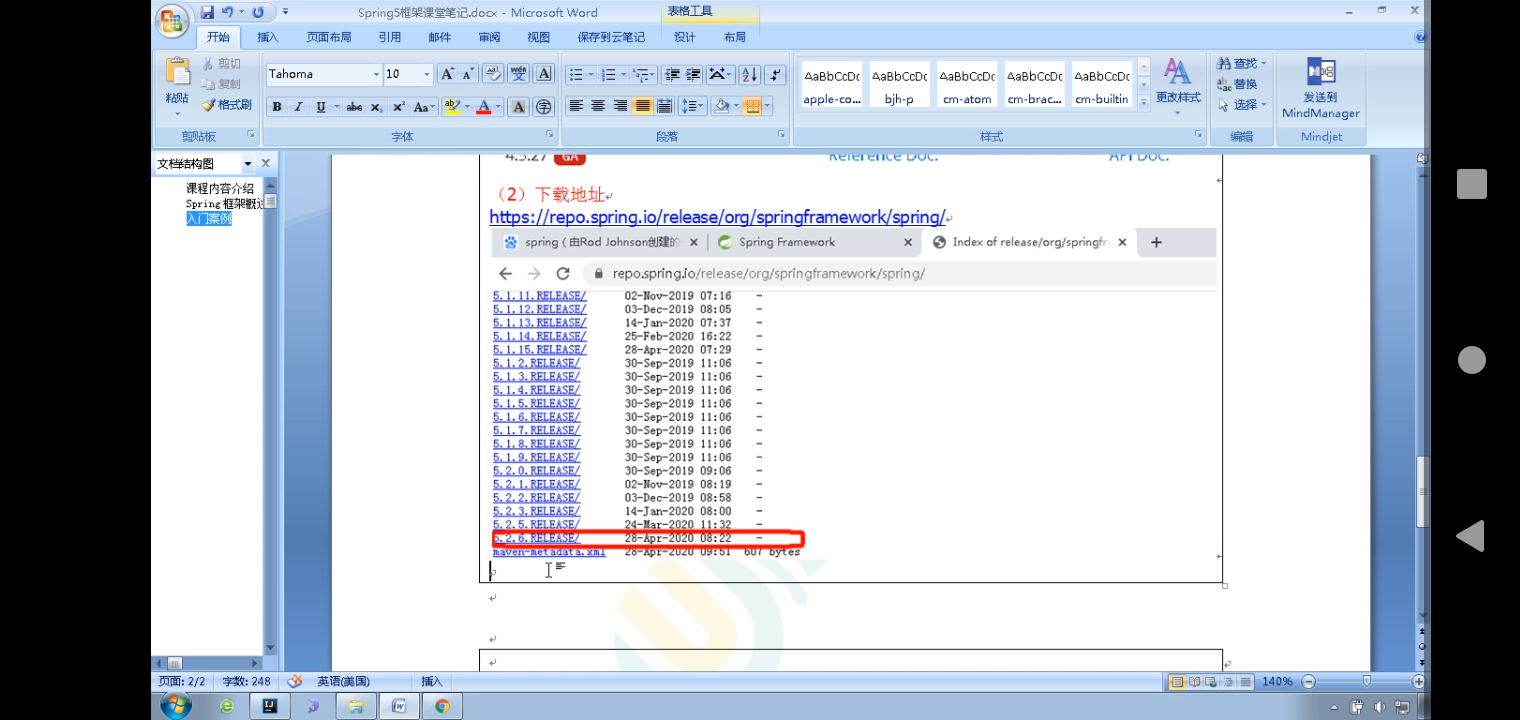Open the 引用 ribbon tab
This screenshot has height=720, width=1520.
[x=390, y=37]
